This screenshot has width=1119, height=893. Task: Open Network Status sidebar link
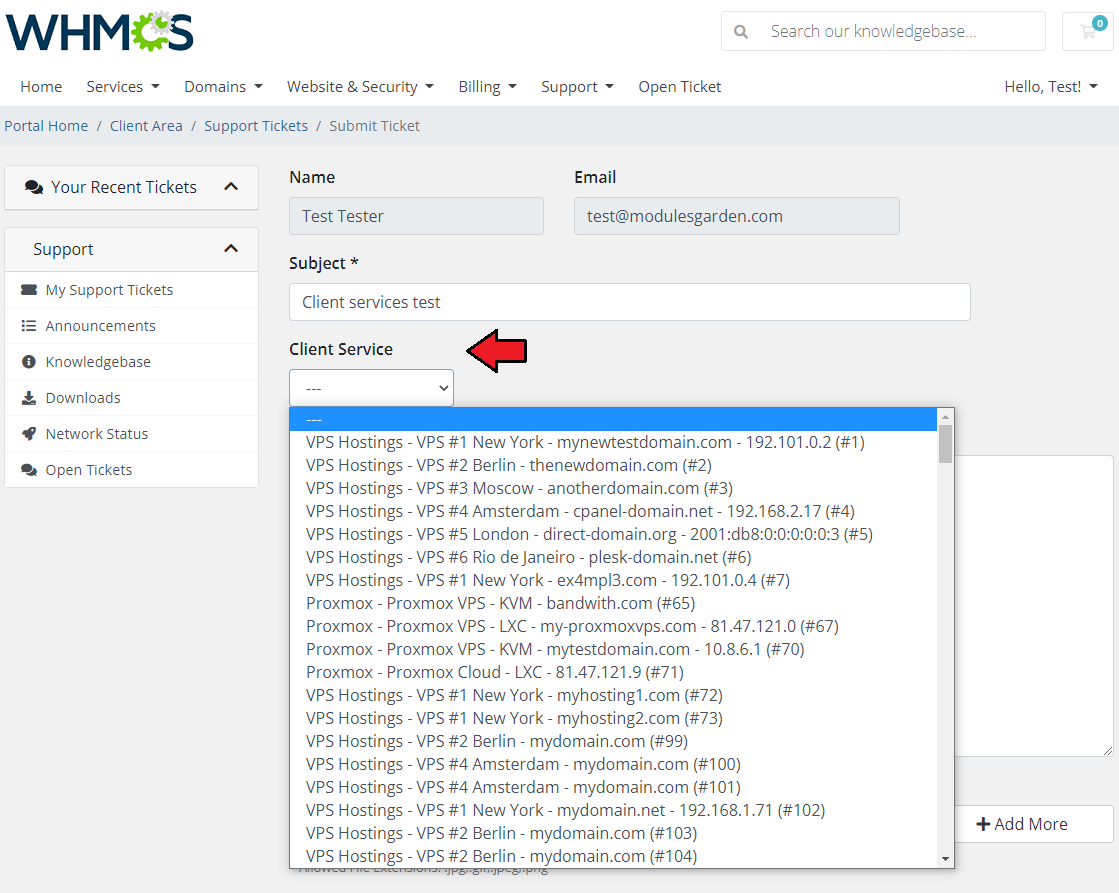tap(131, 433)
